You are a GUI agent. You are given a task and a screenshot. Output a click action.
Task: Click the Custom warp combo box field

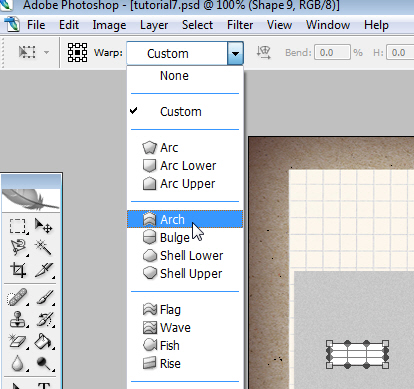coord(177,53)
